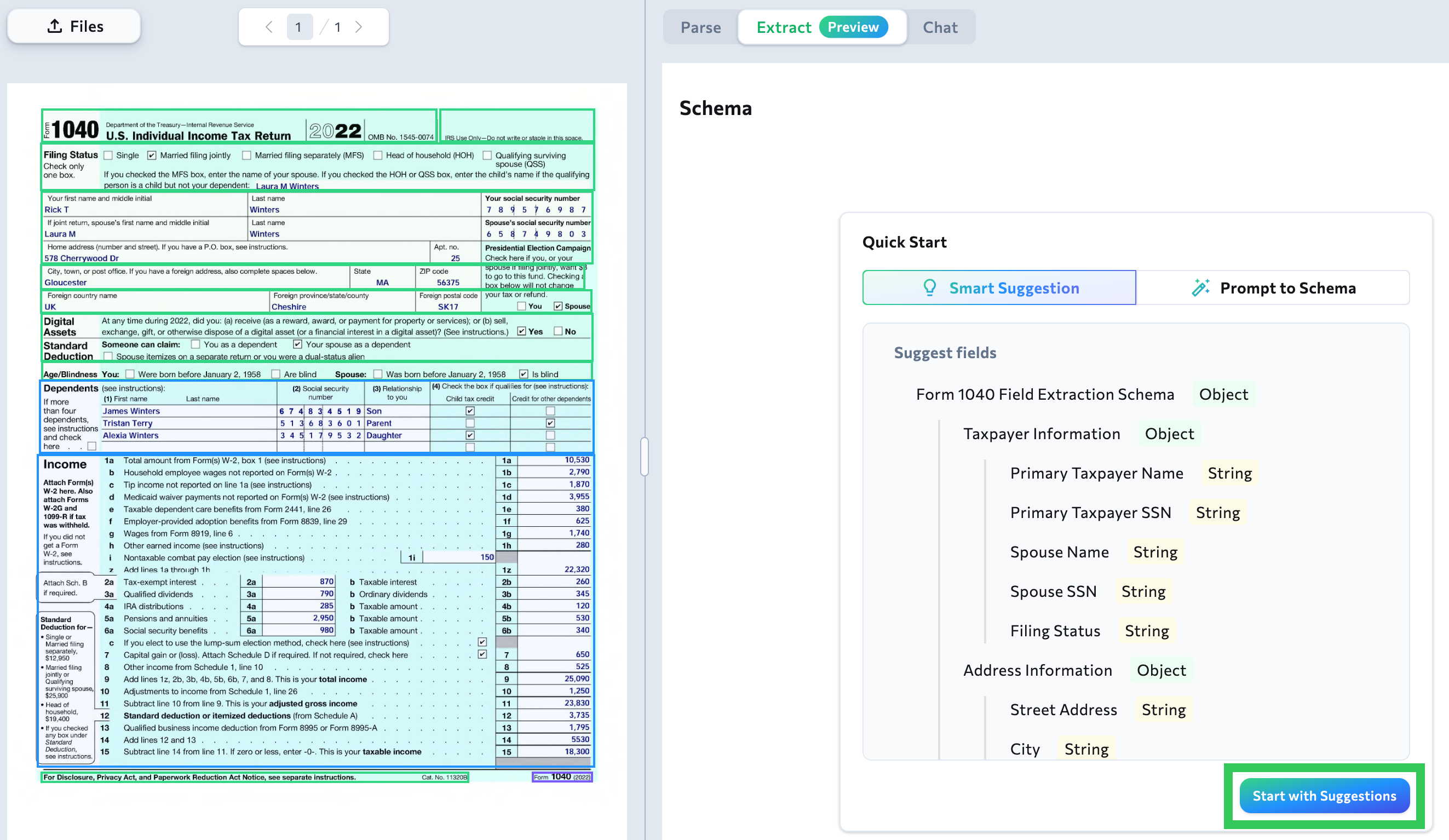The width and height of the screenshot is (1449, 840).
Task: Click the Form 1040 Field Extraction Schema row
Action: click(x=1044, y=394)
